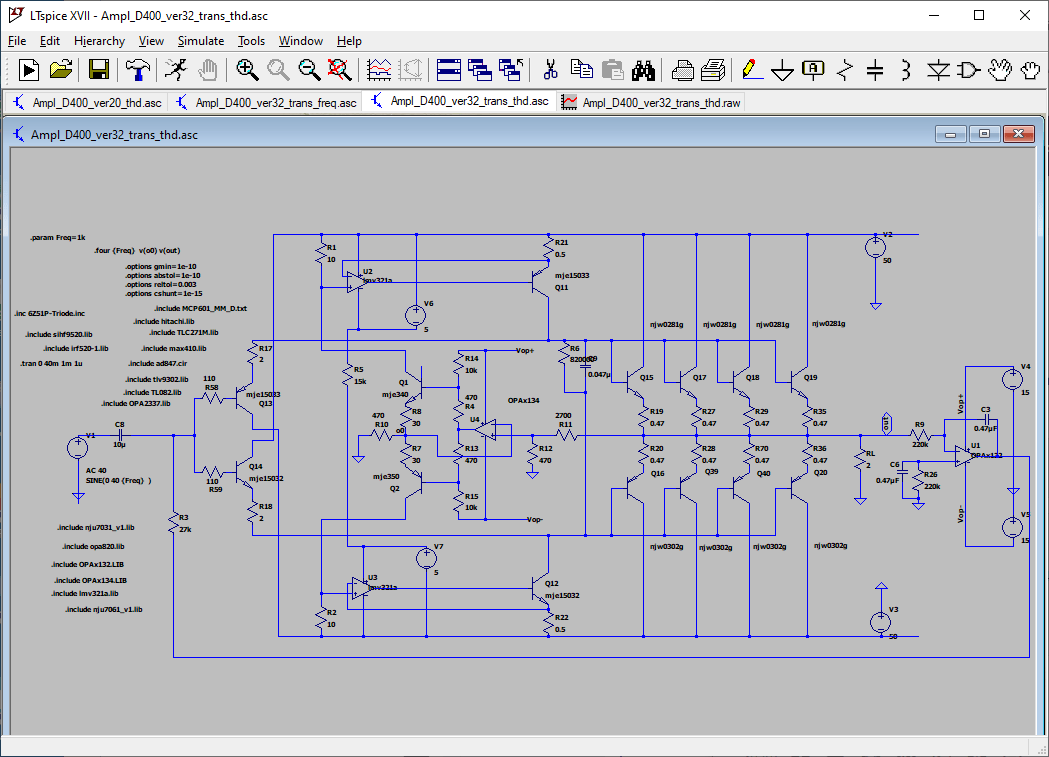
Task: Open the Hierarchy menu
Action: [x=99, y=41]
